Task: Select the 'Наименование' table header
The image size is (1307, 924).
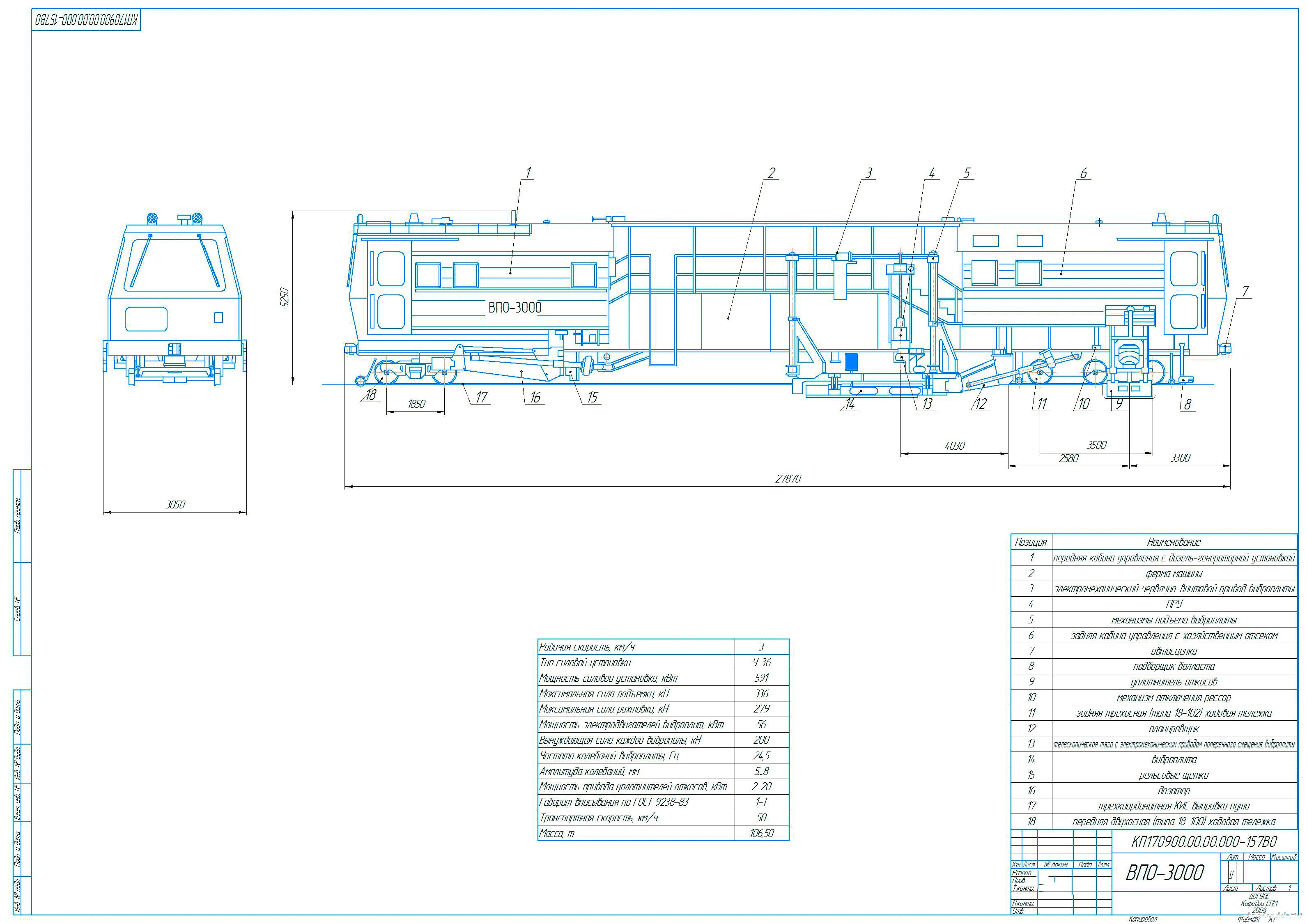Action: pos(1174,542)
